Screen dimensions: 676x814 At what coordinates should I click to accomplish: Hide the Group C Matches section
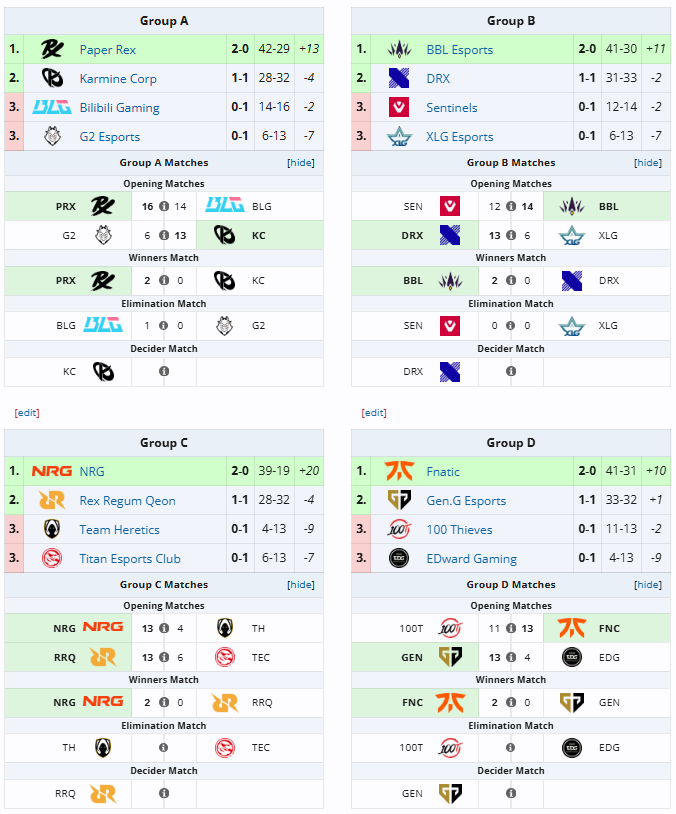[301, 585]
